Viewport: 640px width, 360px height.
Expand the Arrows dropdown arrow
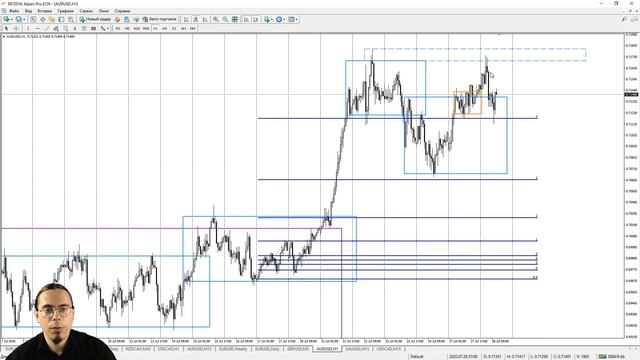[x=108, y=28]
